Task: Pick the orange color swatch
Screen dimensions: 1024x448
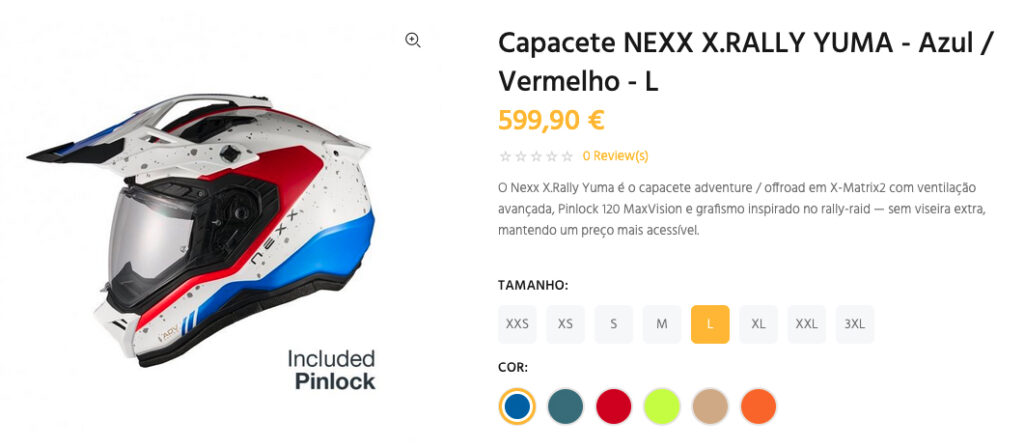Action: point(758,406)
